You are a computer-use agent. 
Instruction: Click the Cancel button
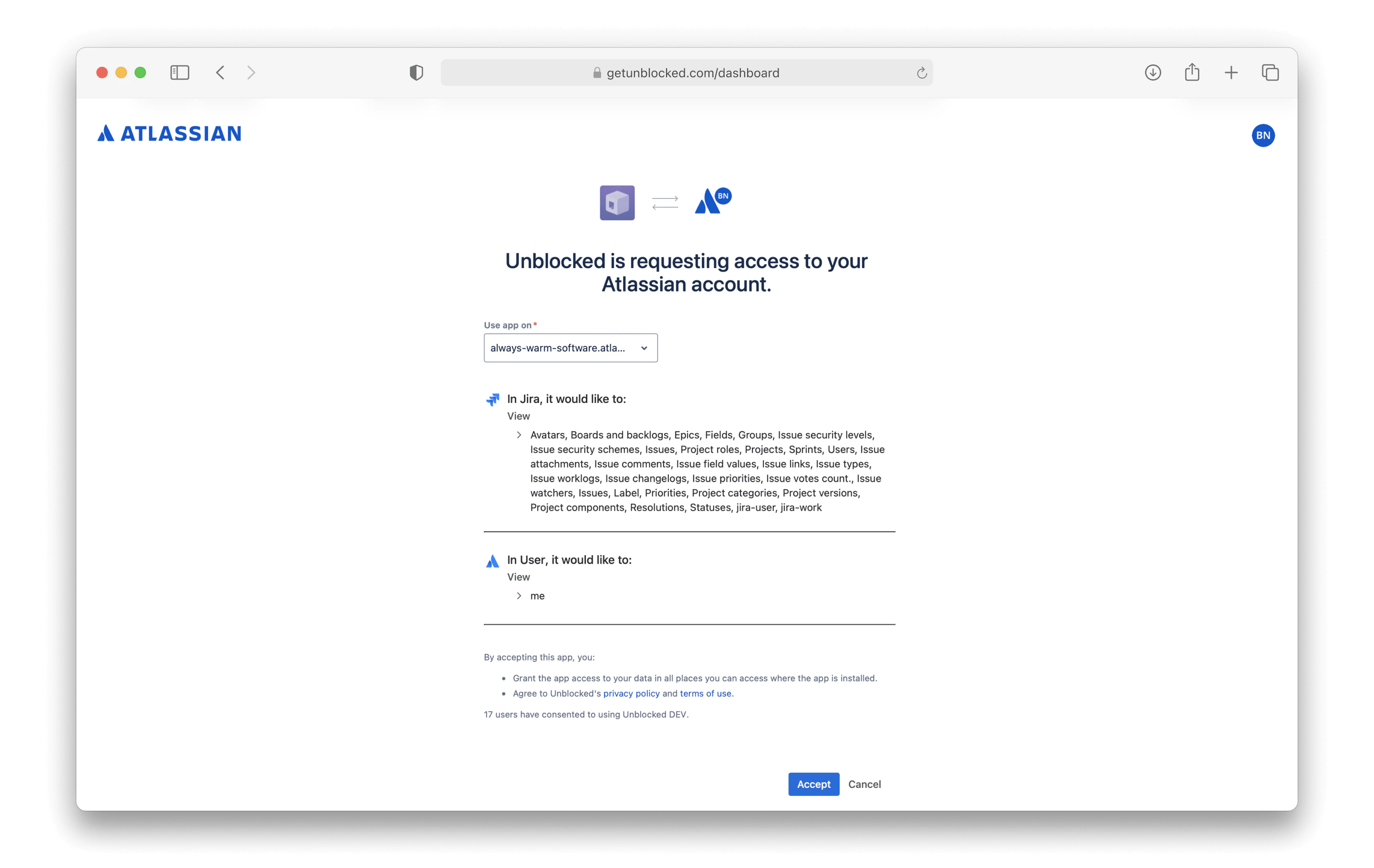[864, 784]
